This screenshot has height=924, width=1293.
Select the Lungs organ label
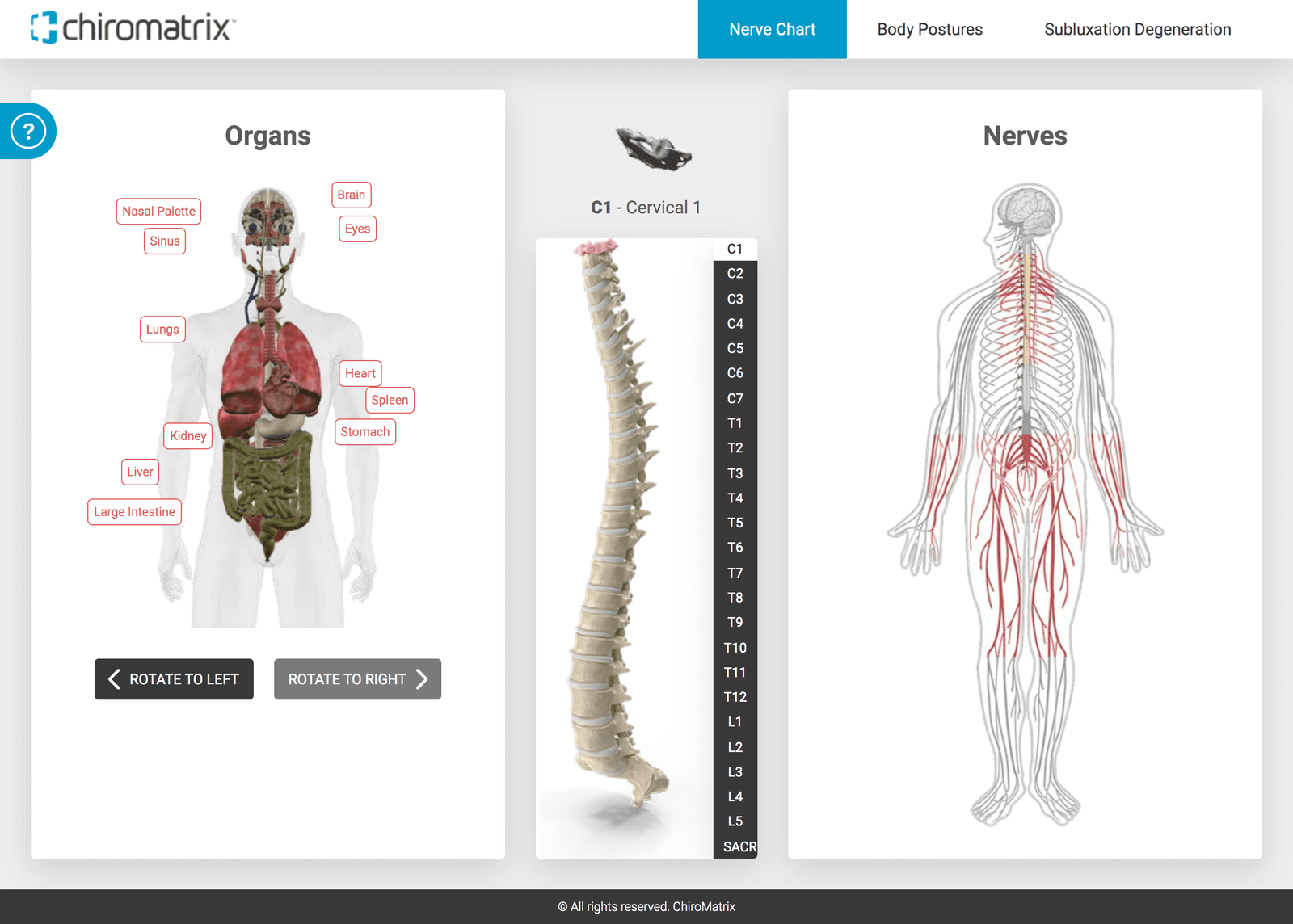162,329
